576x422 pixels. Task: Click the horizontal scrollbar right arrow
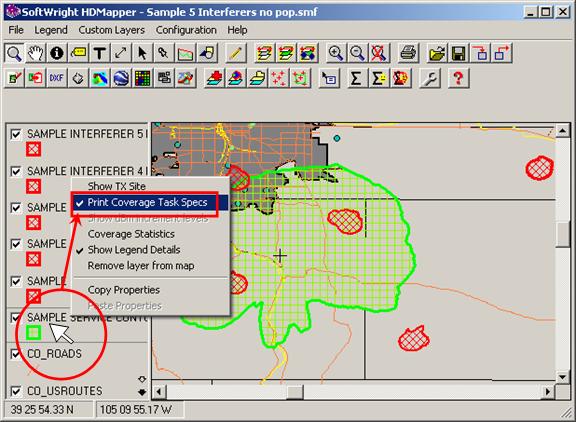click(x=548, y=392)
